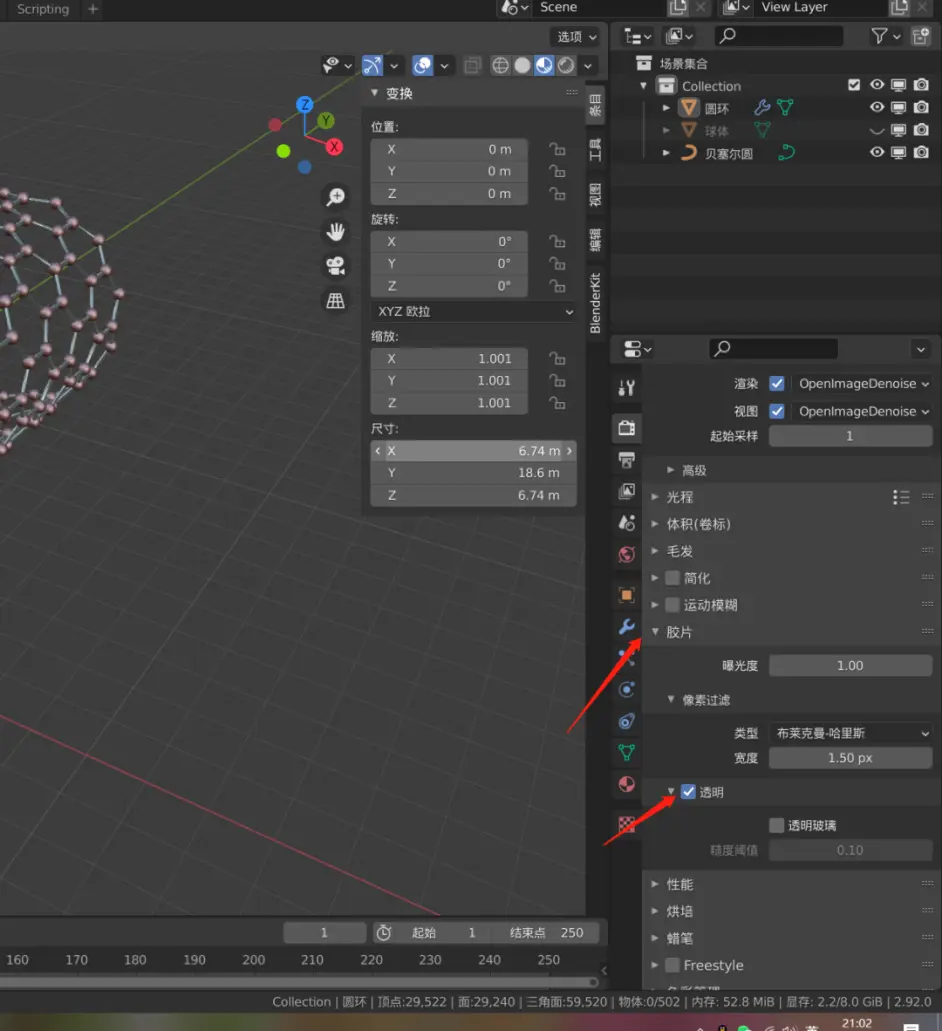This screenshot has height=1031, width=942.
Task: Open the Tool properties tab icon
Action: pyautogui.click(x=626, y=388)
